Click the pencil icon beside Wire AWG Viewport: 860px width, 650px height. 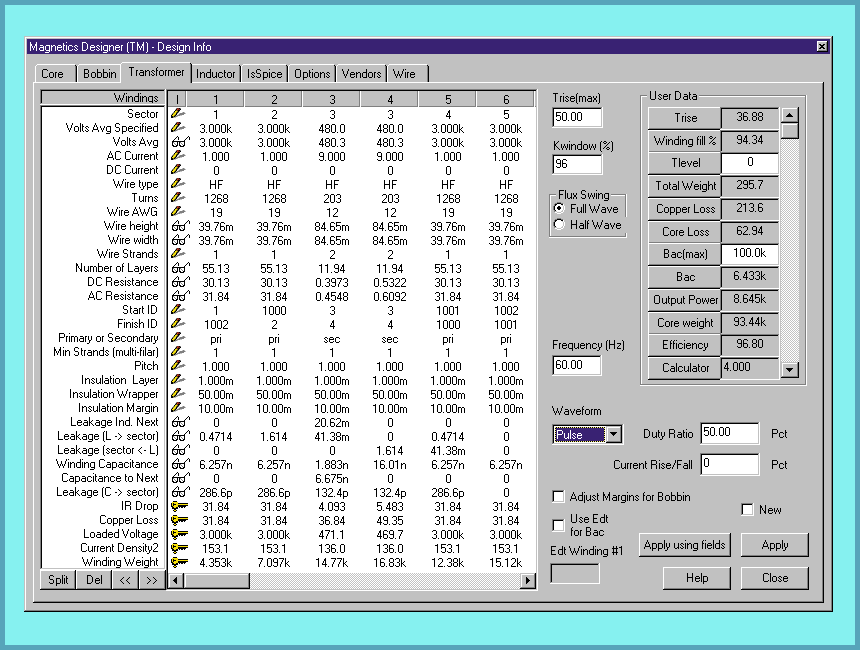pos(178,212)
